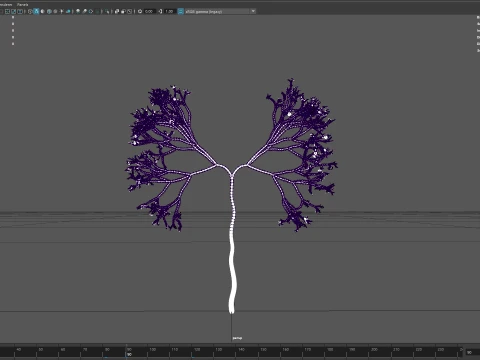The width and height of the screenshot is (480, 360).
Task: Click the isolate select icon
Action: pyautogui.click(x=107, y=11)
